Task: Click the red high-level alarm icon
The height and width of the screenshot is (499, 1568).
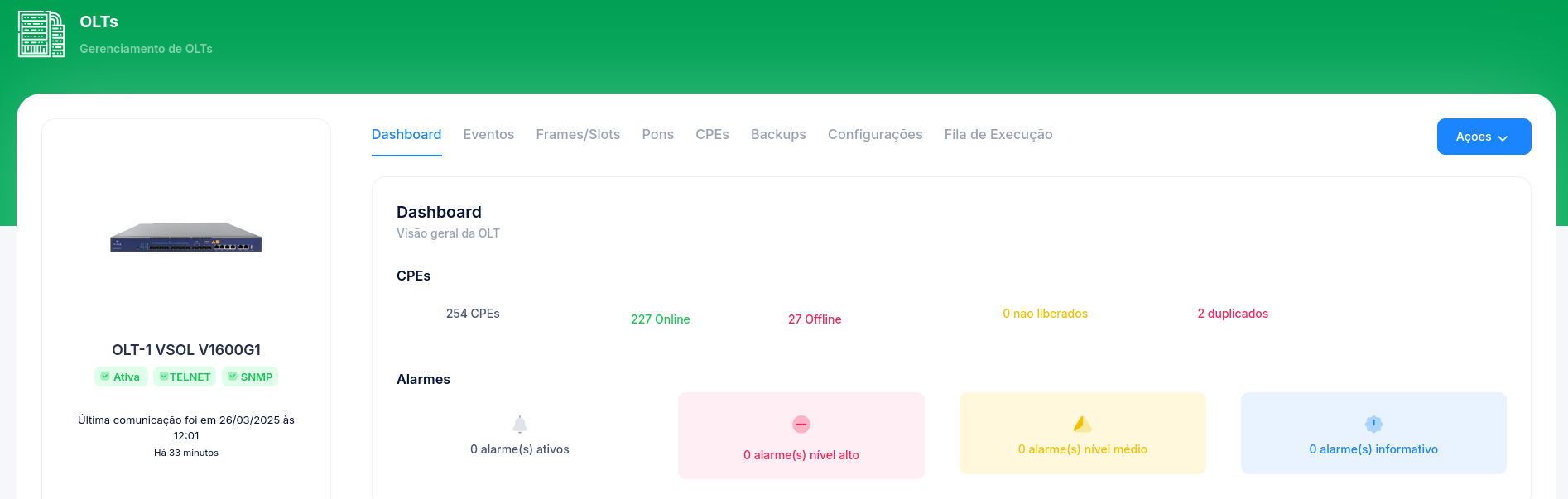Action: coord(801,425)
